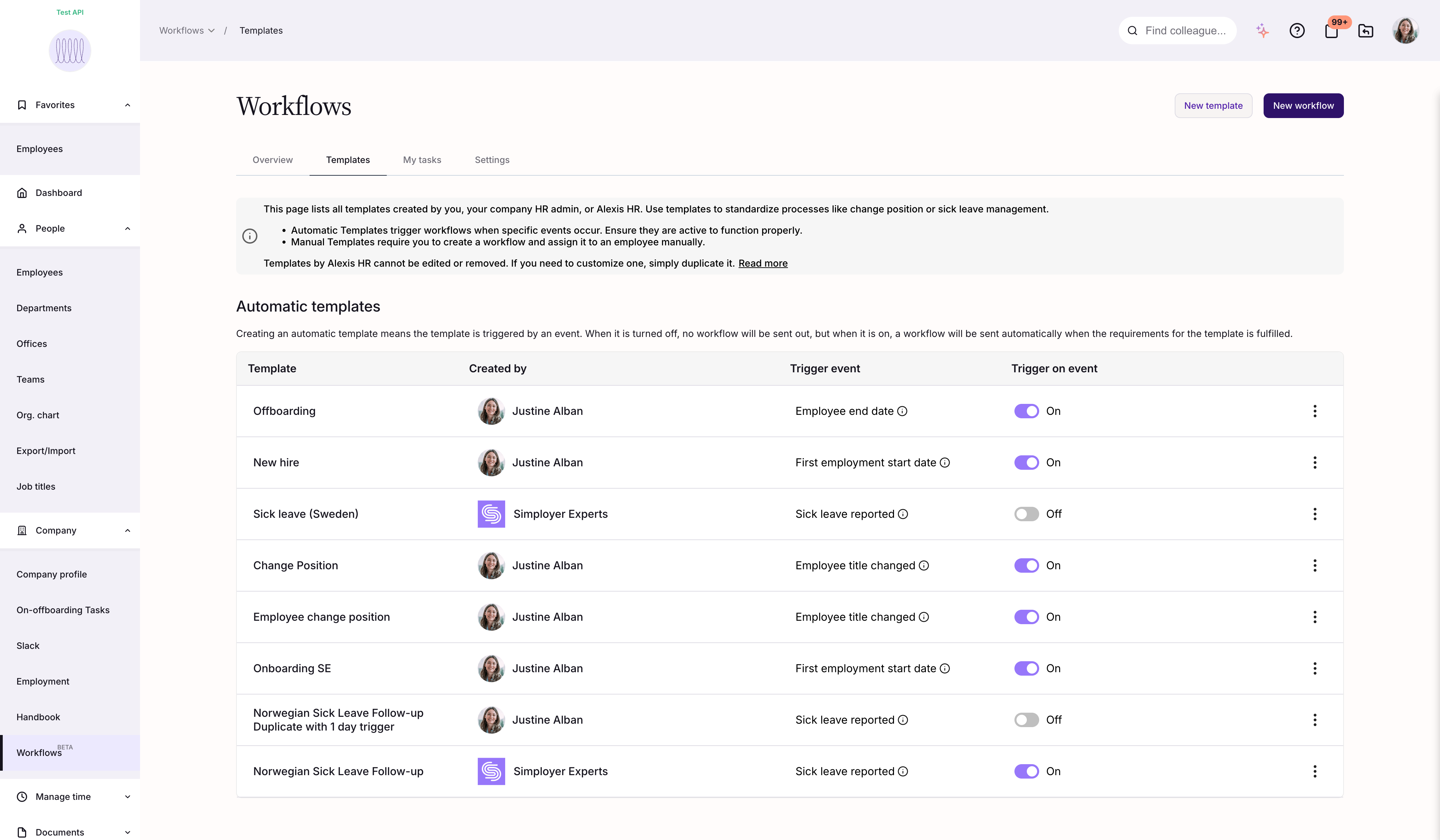
Task: Click info icon in last Norwegian Follow-up row
Action: 903,771
